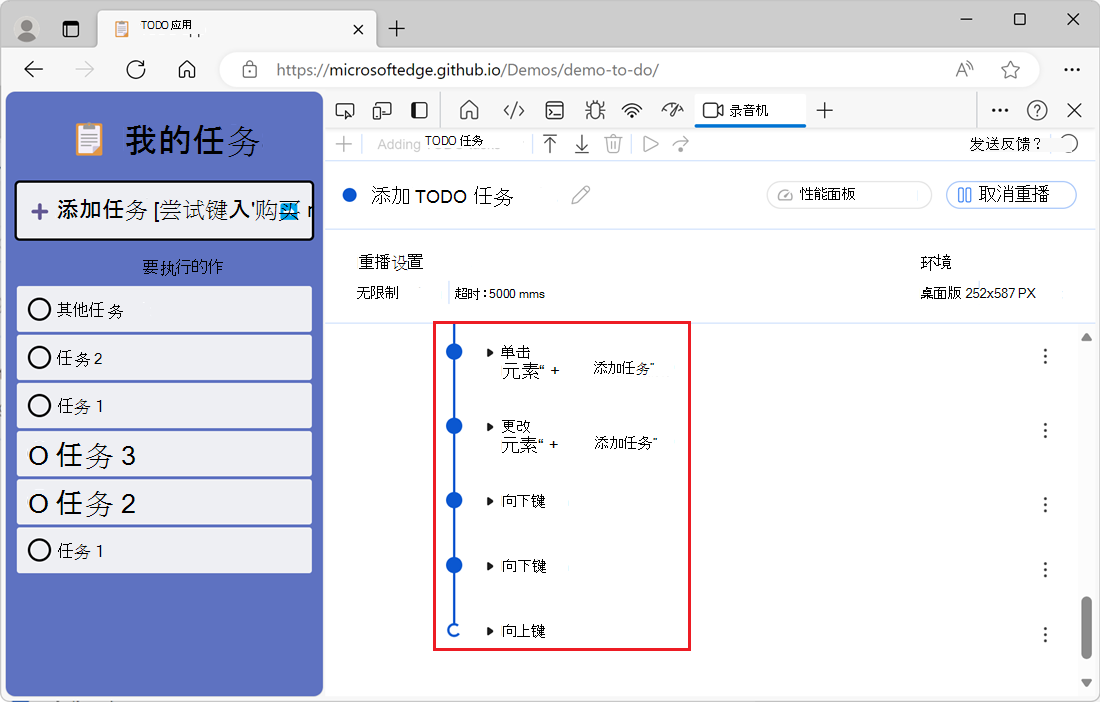Click the replay progress spinner near 发送反馈
Viewport: 1100px width, 702px height.
(1069, 143)
